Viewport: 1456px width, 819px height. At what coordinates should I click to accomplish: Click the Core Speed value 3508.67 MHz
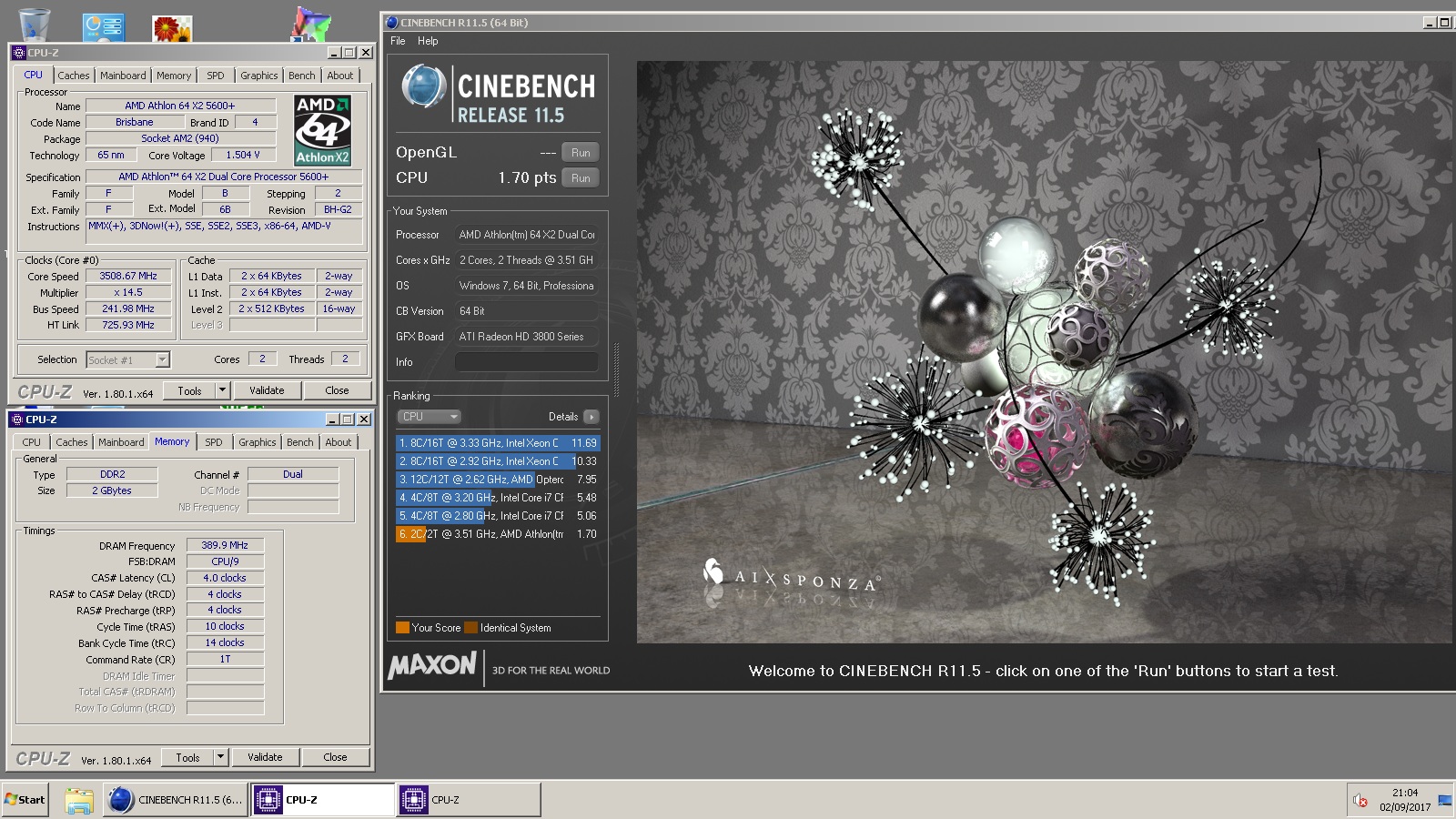click(128, 277)
